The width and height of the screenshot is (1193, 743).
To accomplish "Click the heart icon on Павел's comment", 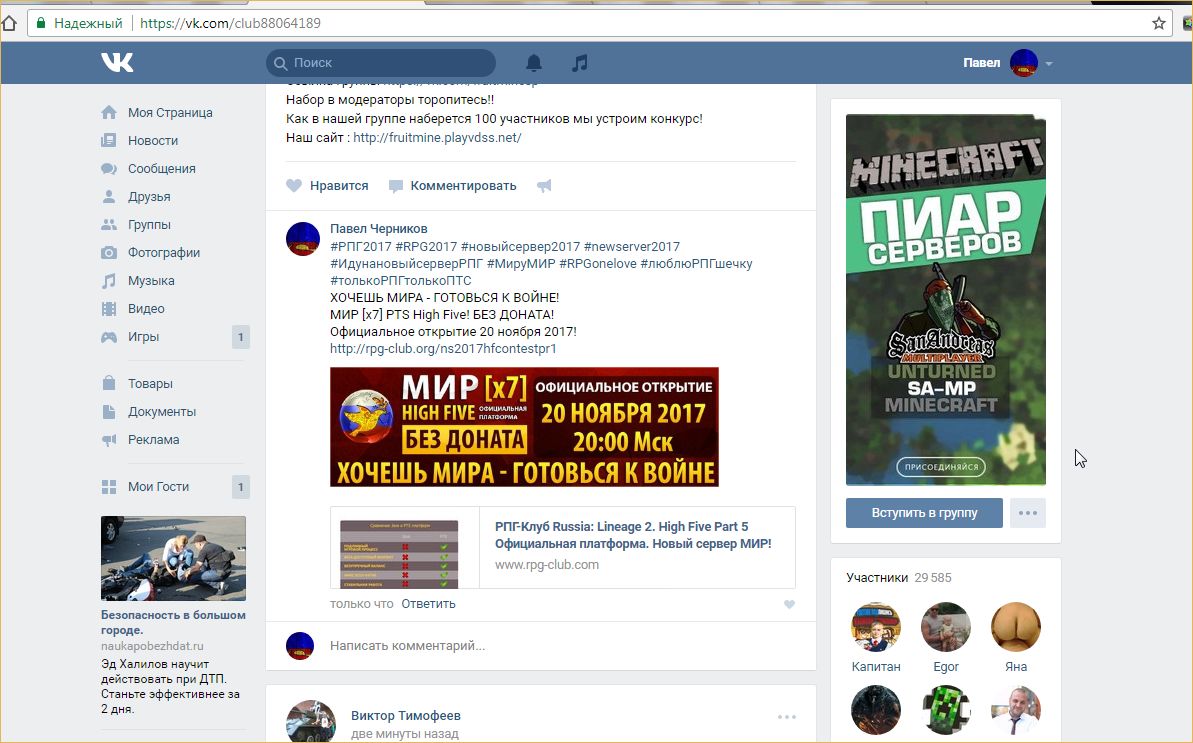I will [x=789, y=604].
